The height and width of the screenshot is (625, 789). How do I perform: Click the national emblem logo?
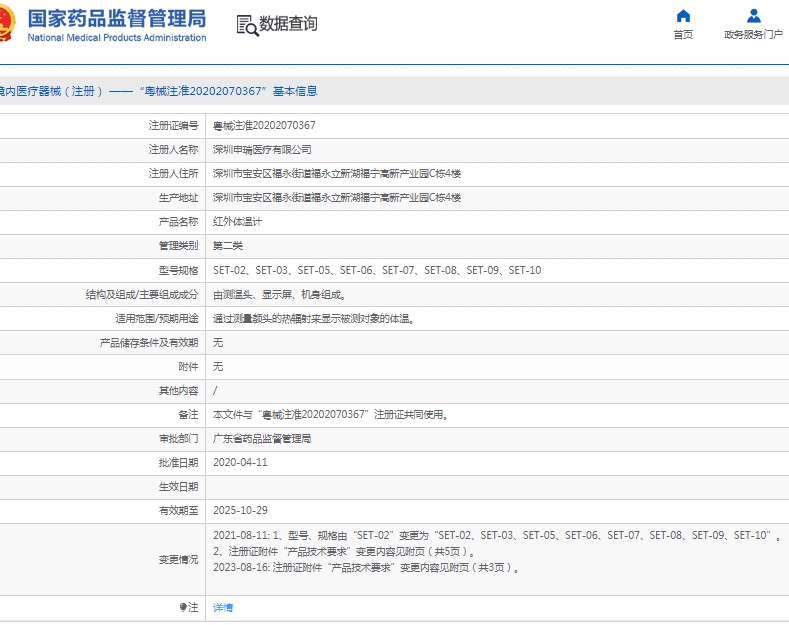[7, 23]
